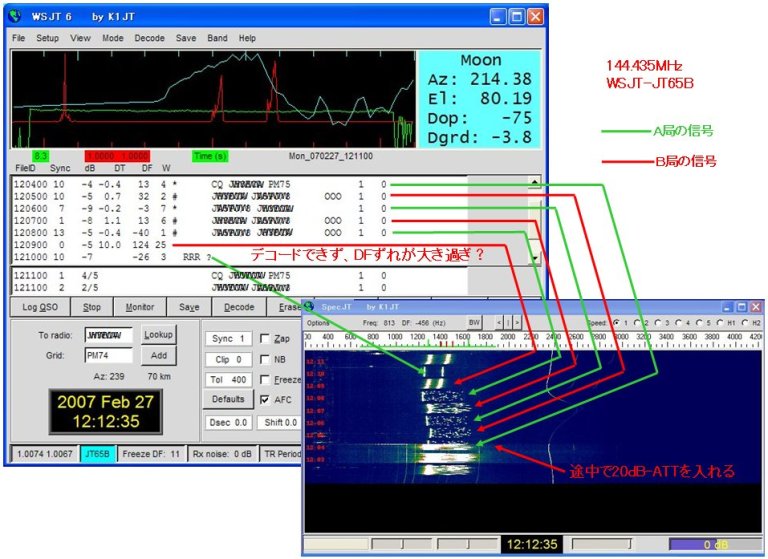Enable the Zap checkbox
Screen dimensions: 768x559
click(265, 339)
